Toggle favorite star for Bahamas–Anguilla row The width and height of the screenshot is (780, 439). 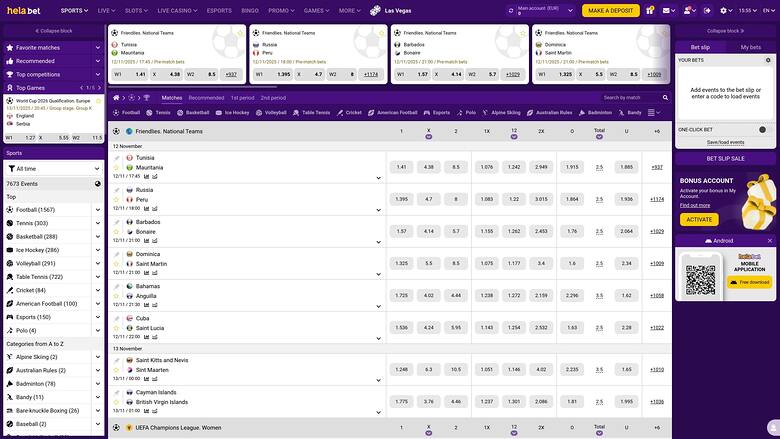[x=117, y=296]
